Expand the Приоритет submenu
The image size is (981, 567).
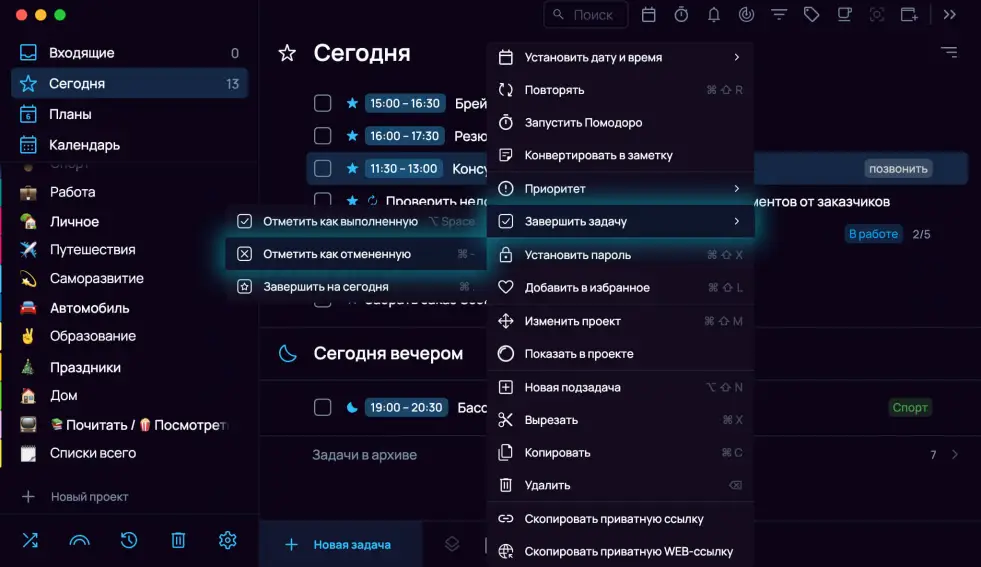point(620,189)
